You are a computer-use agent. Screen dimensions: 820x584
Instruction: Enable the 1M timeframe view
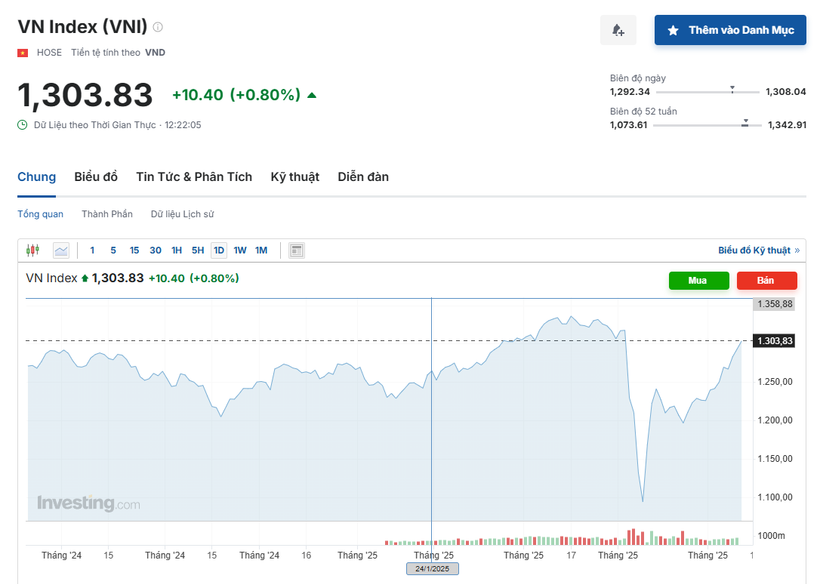(x=261, y=250)
